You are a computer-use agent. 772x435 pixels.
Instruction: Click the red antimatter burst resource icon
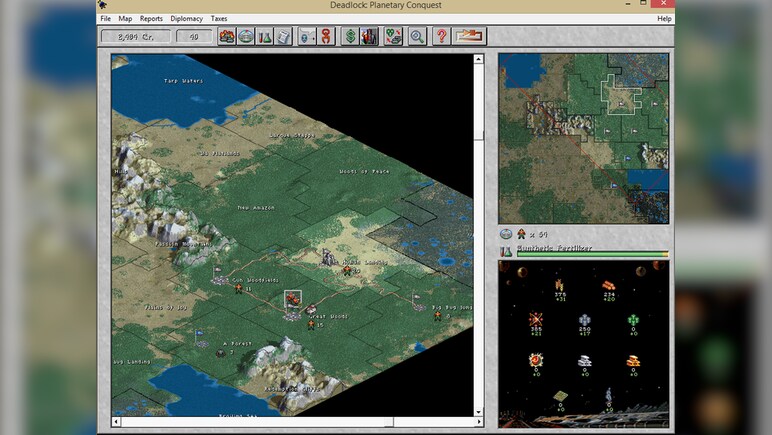coord(536,360)
